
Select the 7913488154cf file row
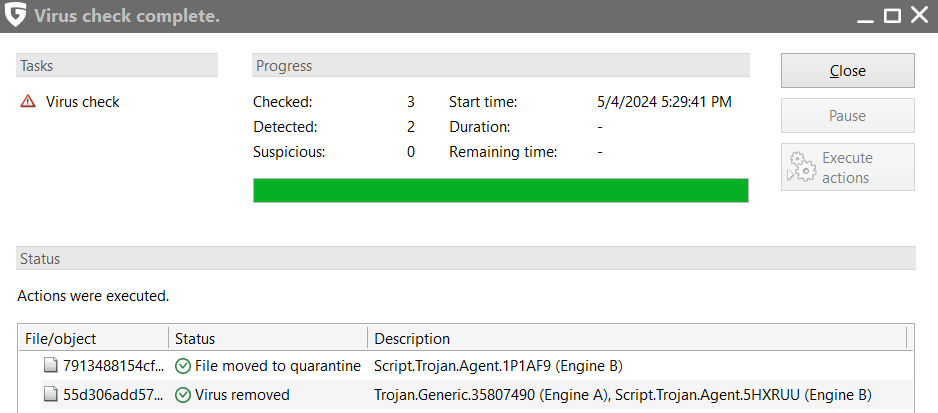465,366
